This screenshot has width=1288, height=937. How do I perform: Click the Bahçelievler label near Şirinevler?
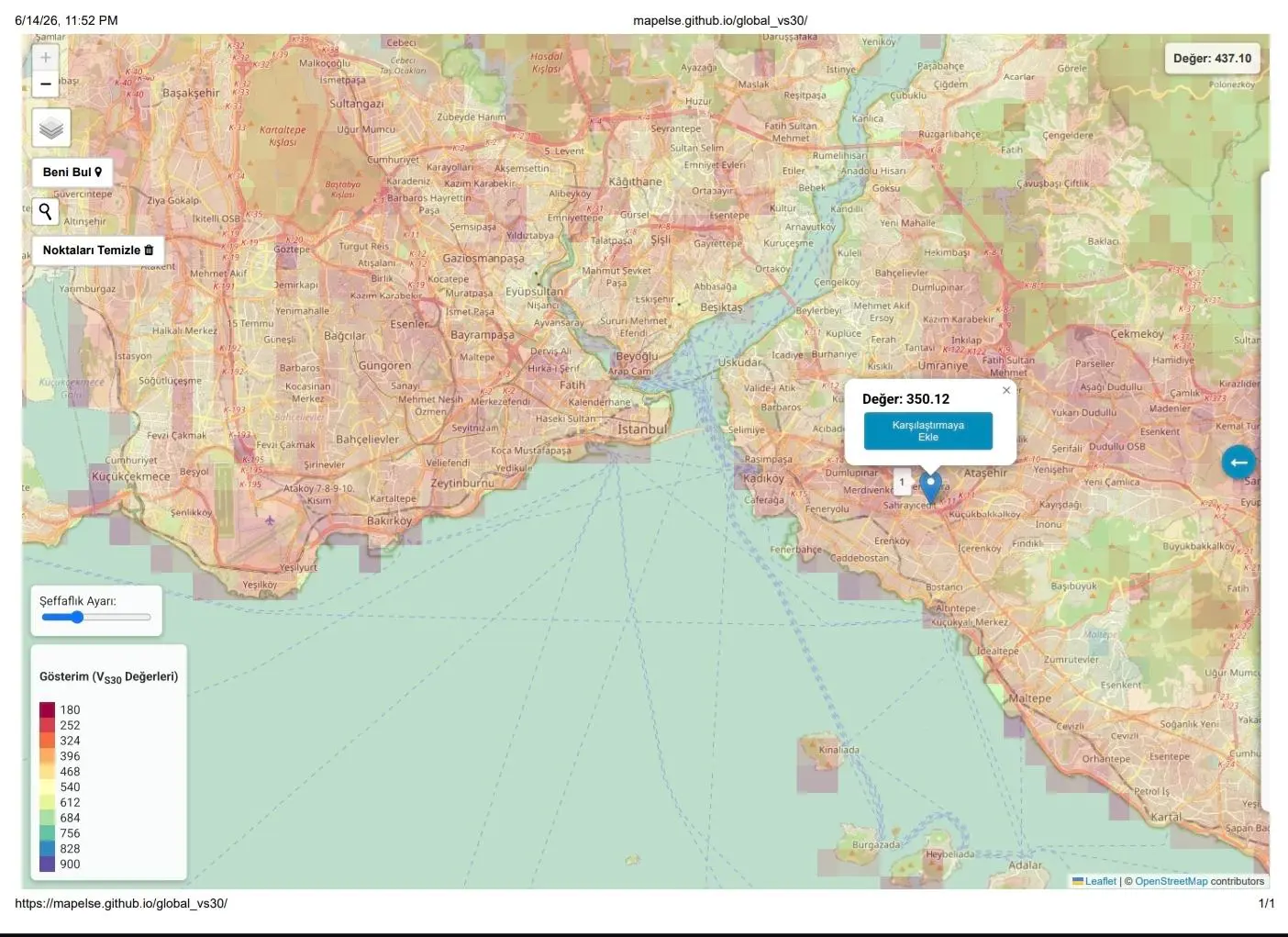point(368,439)
